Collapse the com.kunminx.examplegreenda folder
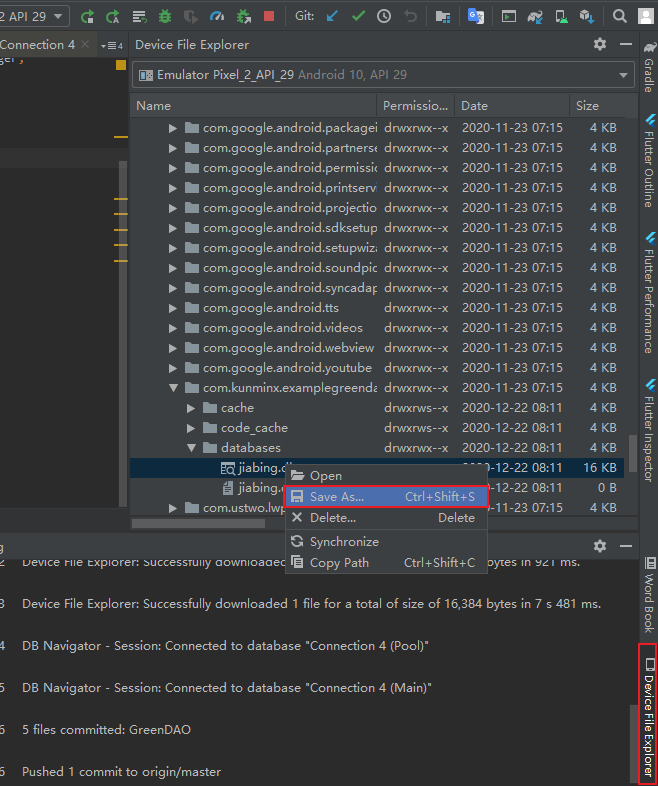 click(173, 388)
